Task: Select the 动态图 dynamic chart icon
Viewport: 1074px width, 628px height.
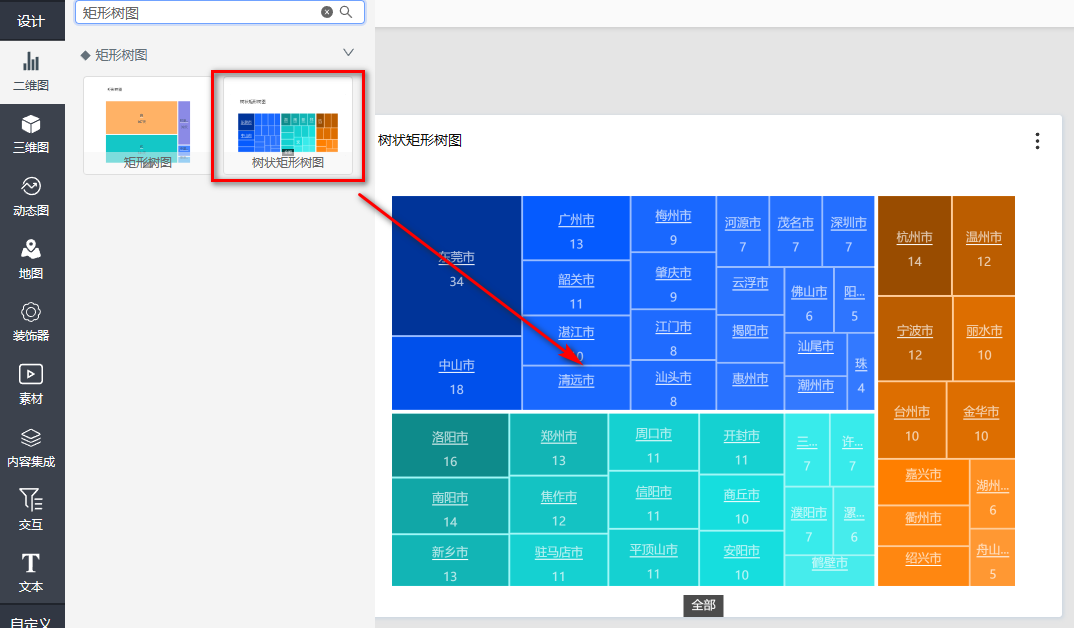Action: coord(31,196)
